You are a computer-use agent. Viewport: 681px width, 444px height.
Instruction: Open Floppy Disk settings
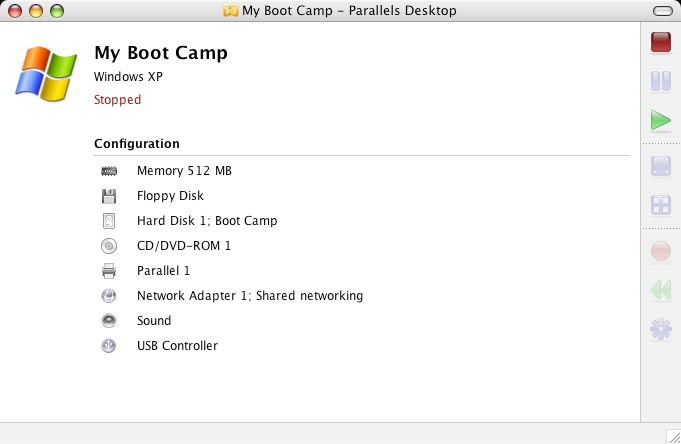click(170, 196)
